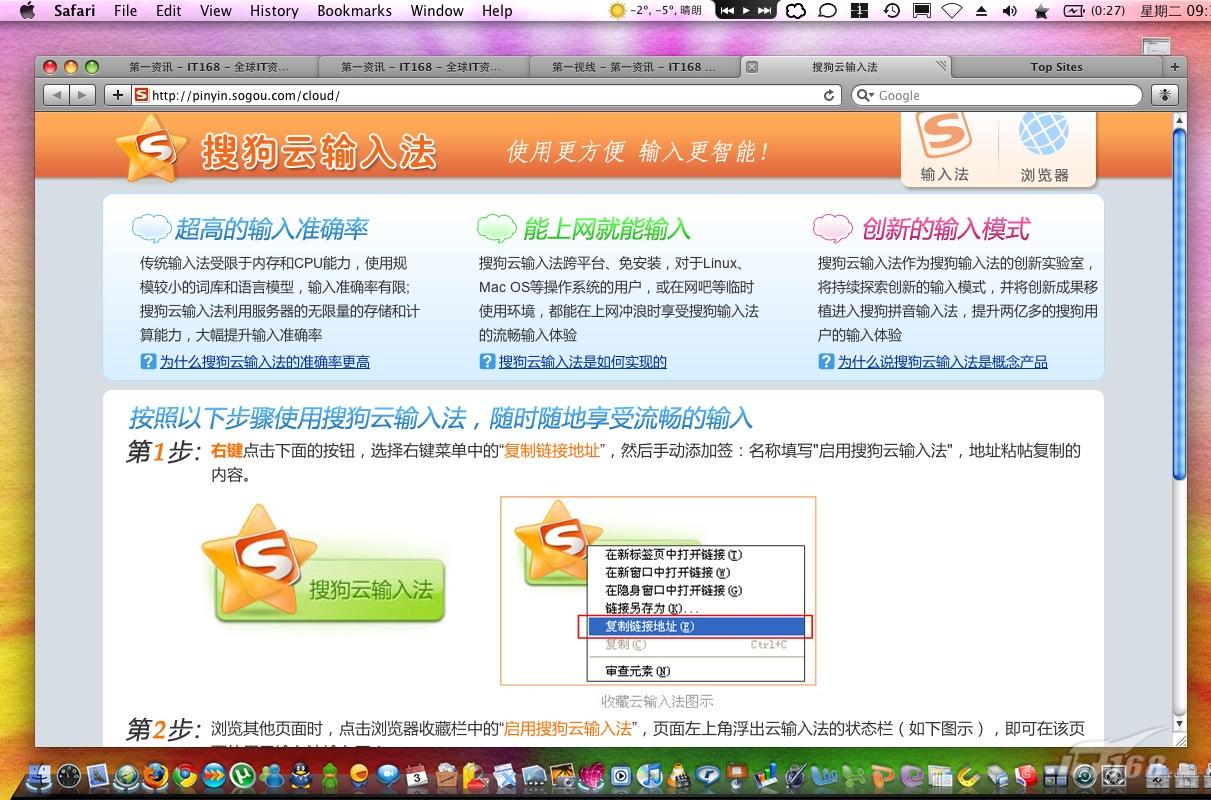Open the Edit menu
This screenshot has width=1211, height=800.
tap(169, 11)
